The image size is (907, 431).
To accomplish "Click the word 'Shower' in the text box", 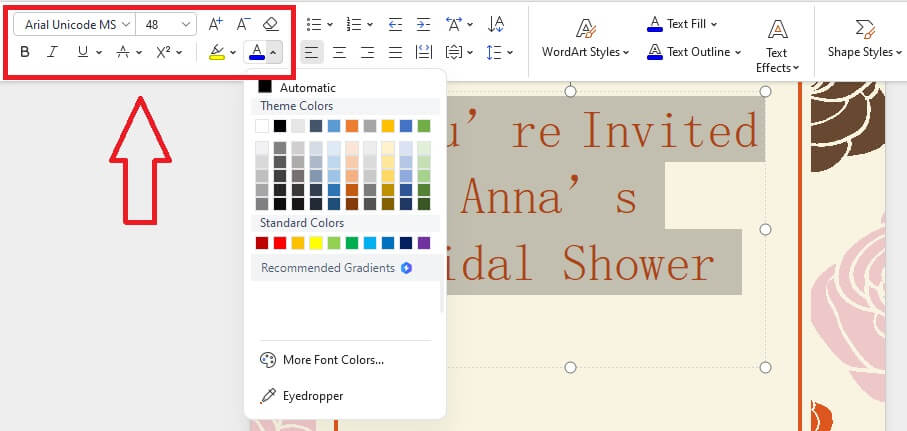I will coord(639,263).
